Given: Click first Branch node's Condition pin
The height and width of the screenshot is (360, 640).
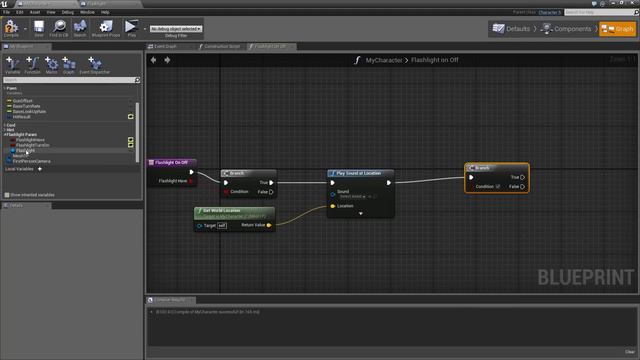Looking at the screenshot, I should coord(226,191).
